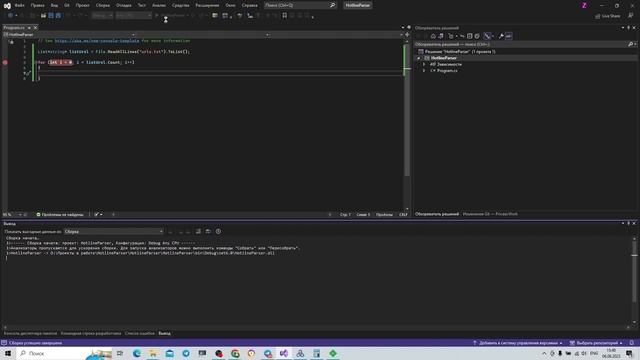Screen dimensions: 640x360
Task: Click the Home icon in Solution Explorer
Action: tap(433, 36)
